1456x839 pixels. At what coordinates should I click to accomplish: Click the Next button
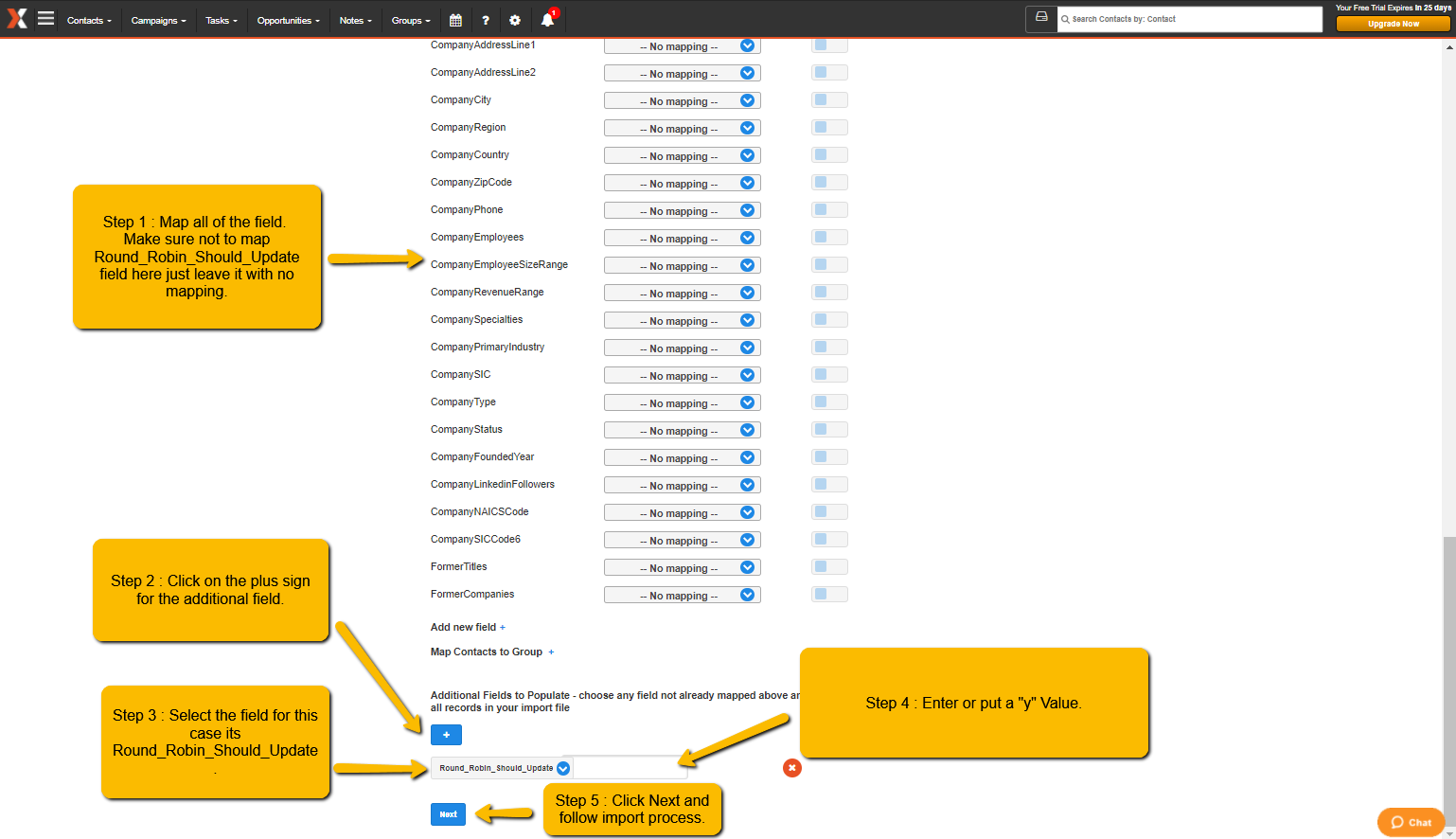[x=448, y=814]
